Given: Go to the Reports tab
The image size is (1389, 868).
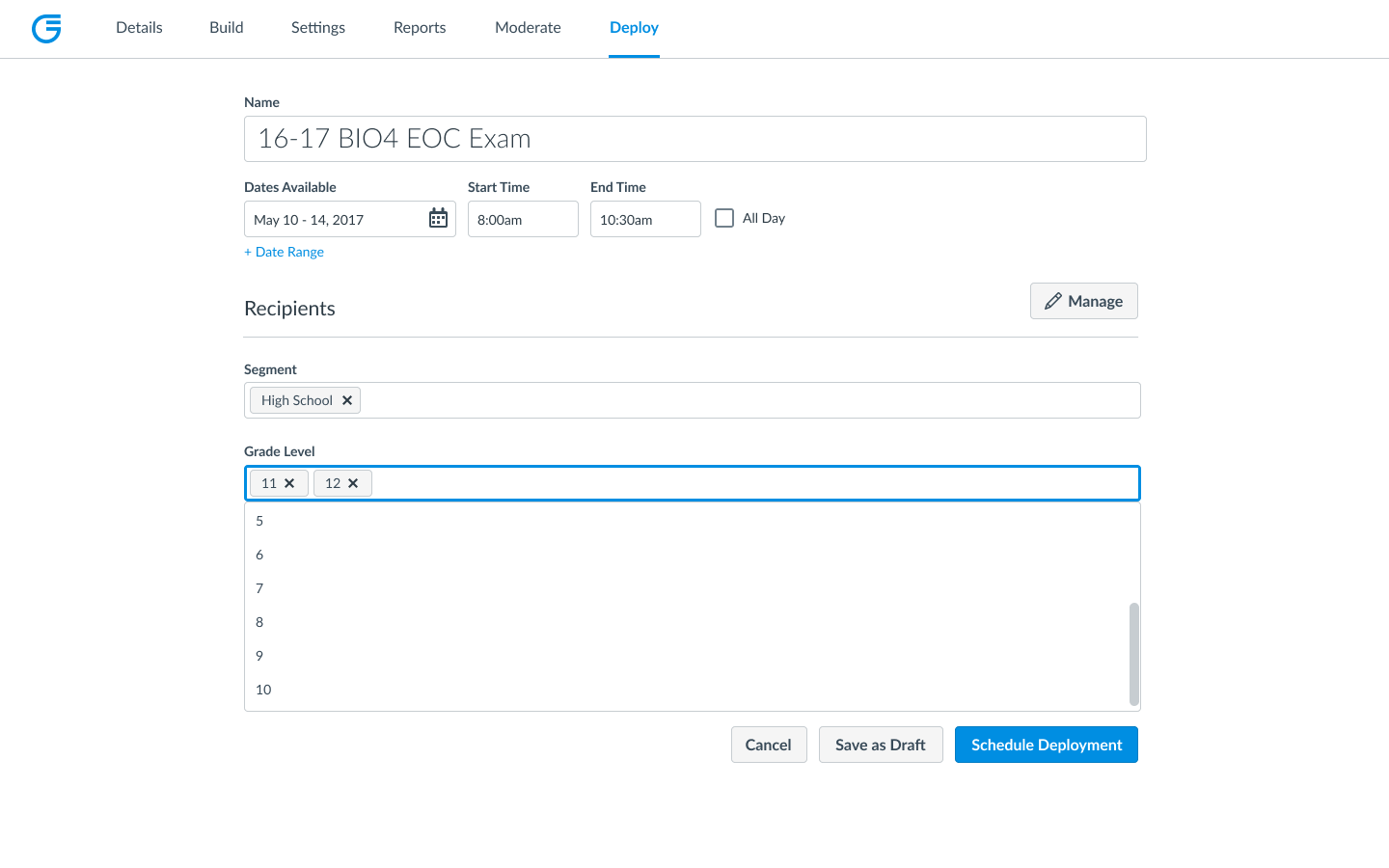Looking at the screenshot, I should click(420, 28).
